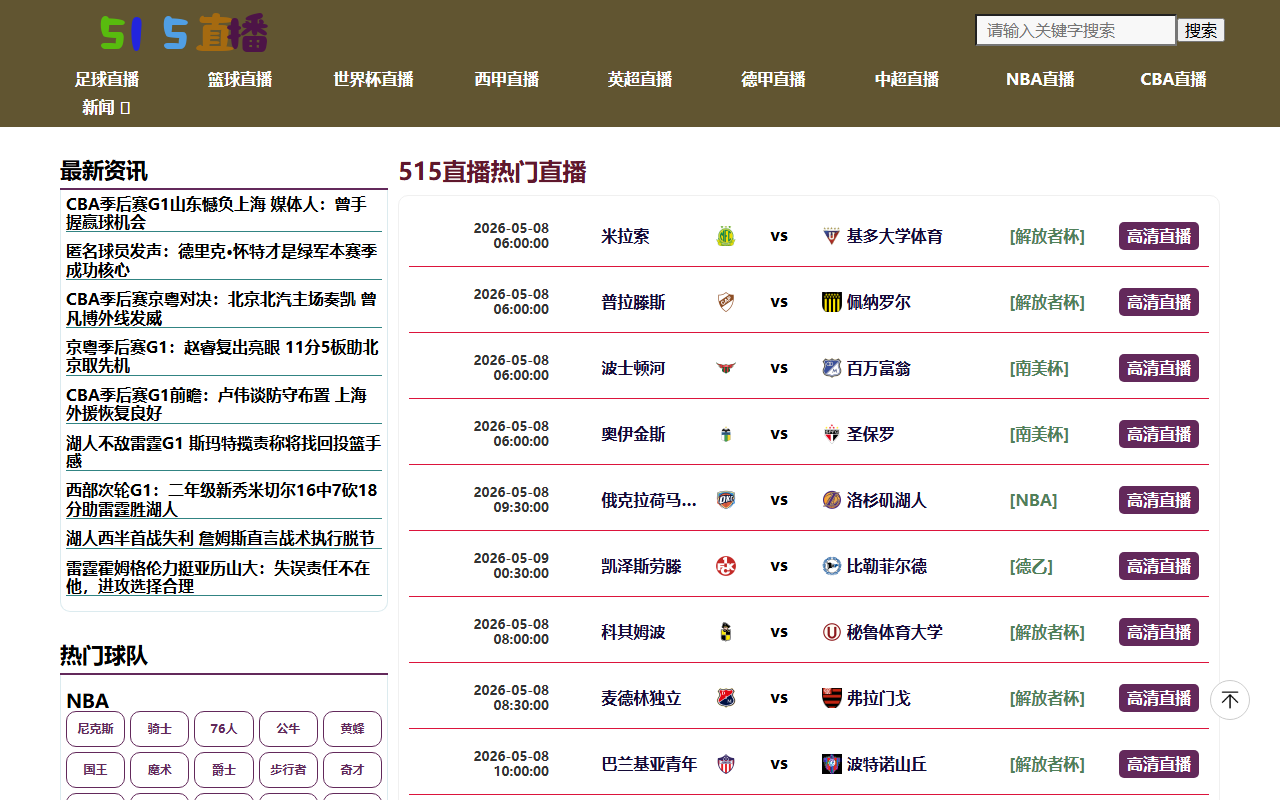Viewport: 1280px width, 800px height.
Task: Open the 西甲直播 menu item
Action: (x=507, y=79)
